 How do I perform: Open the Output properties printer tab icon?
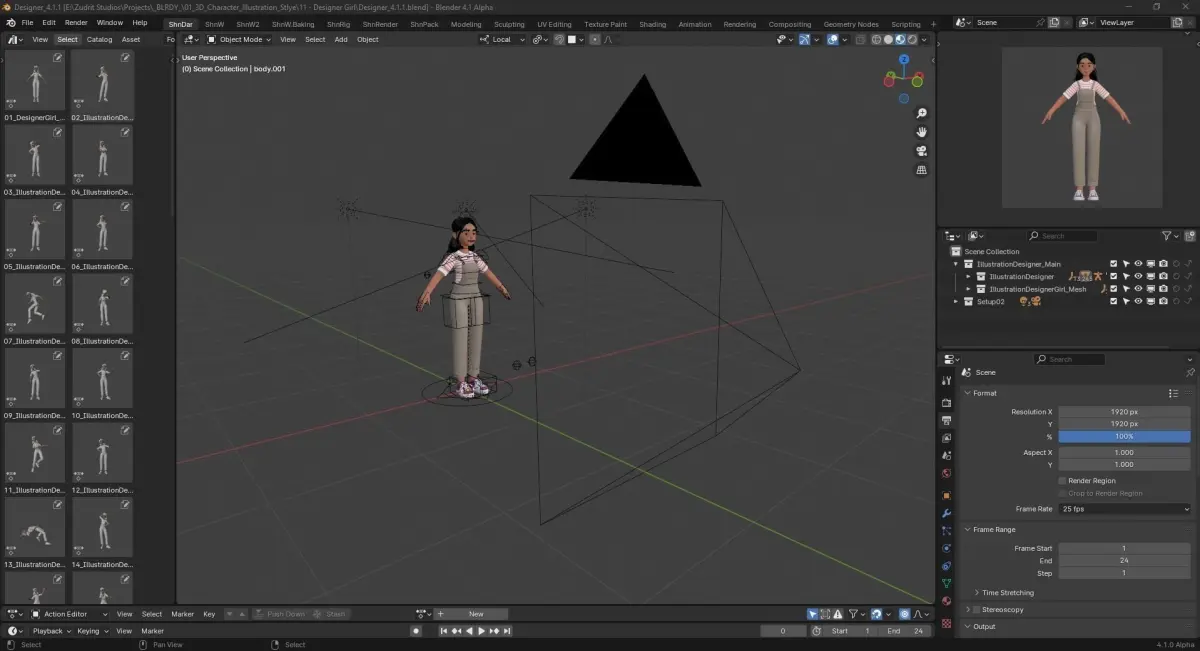(947, 421)
